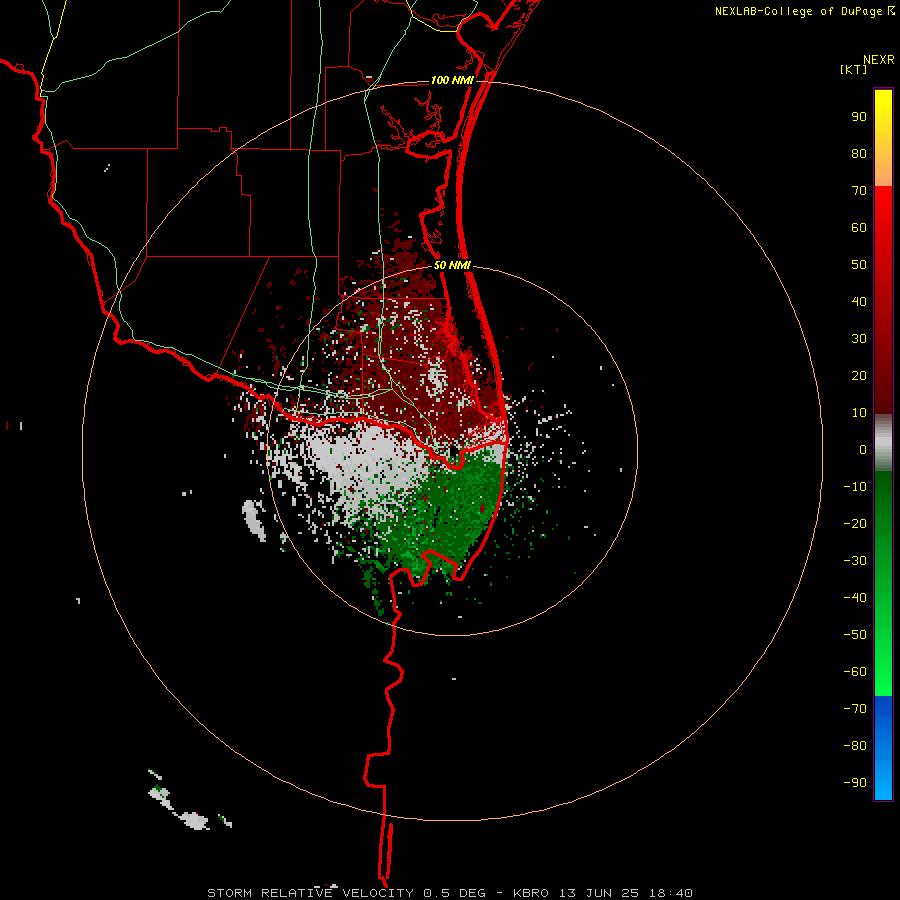Image resolution: width=900 pixels, height=900 pixels.
Task: Click the green inbound velocity region south of radar
Action: (x=453, y=511)
